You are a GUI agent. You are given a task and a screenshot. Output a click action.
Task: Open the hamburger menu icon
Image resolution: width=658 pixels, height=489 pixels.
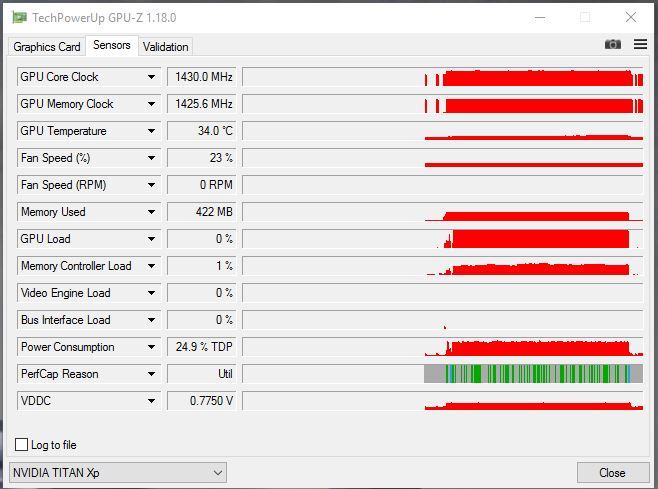coord(640,44)
